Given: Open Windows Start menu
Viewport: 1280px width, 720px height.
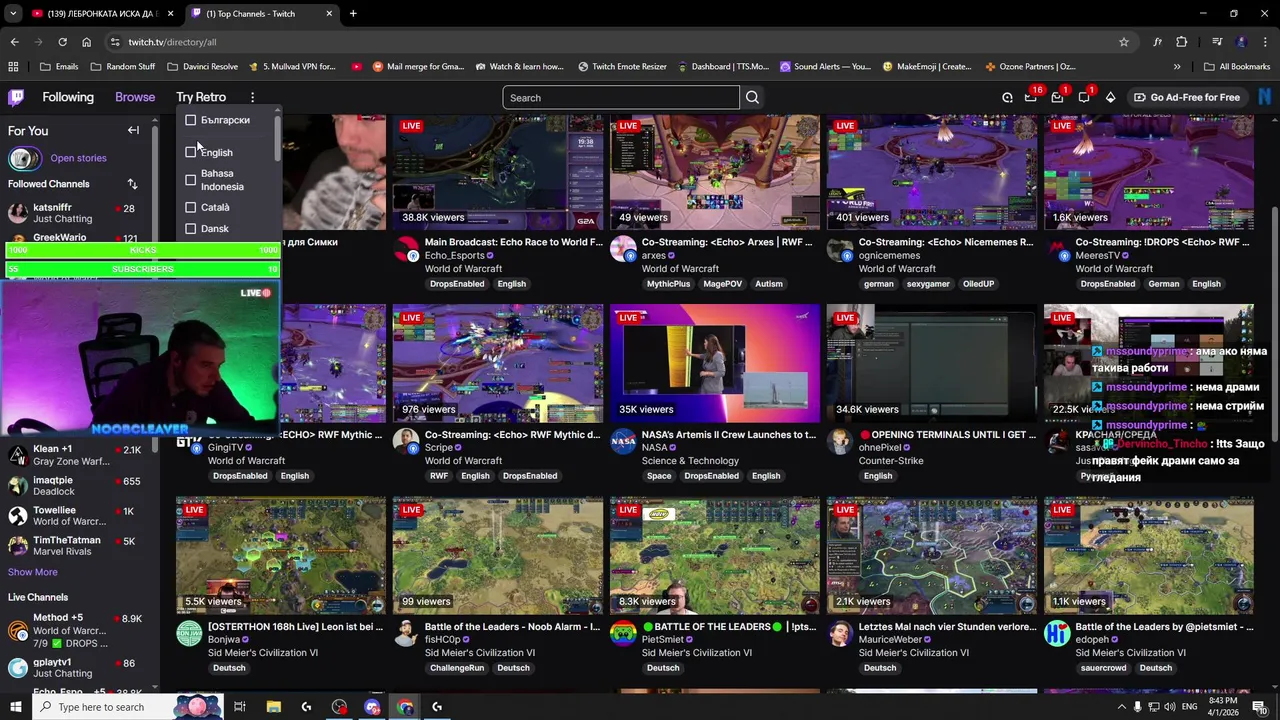Looking at the screenshot, I should 15,707.
